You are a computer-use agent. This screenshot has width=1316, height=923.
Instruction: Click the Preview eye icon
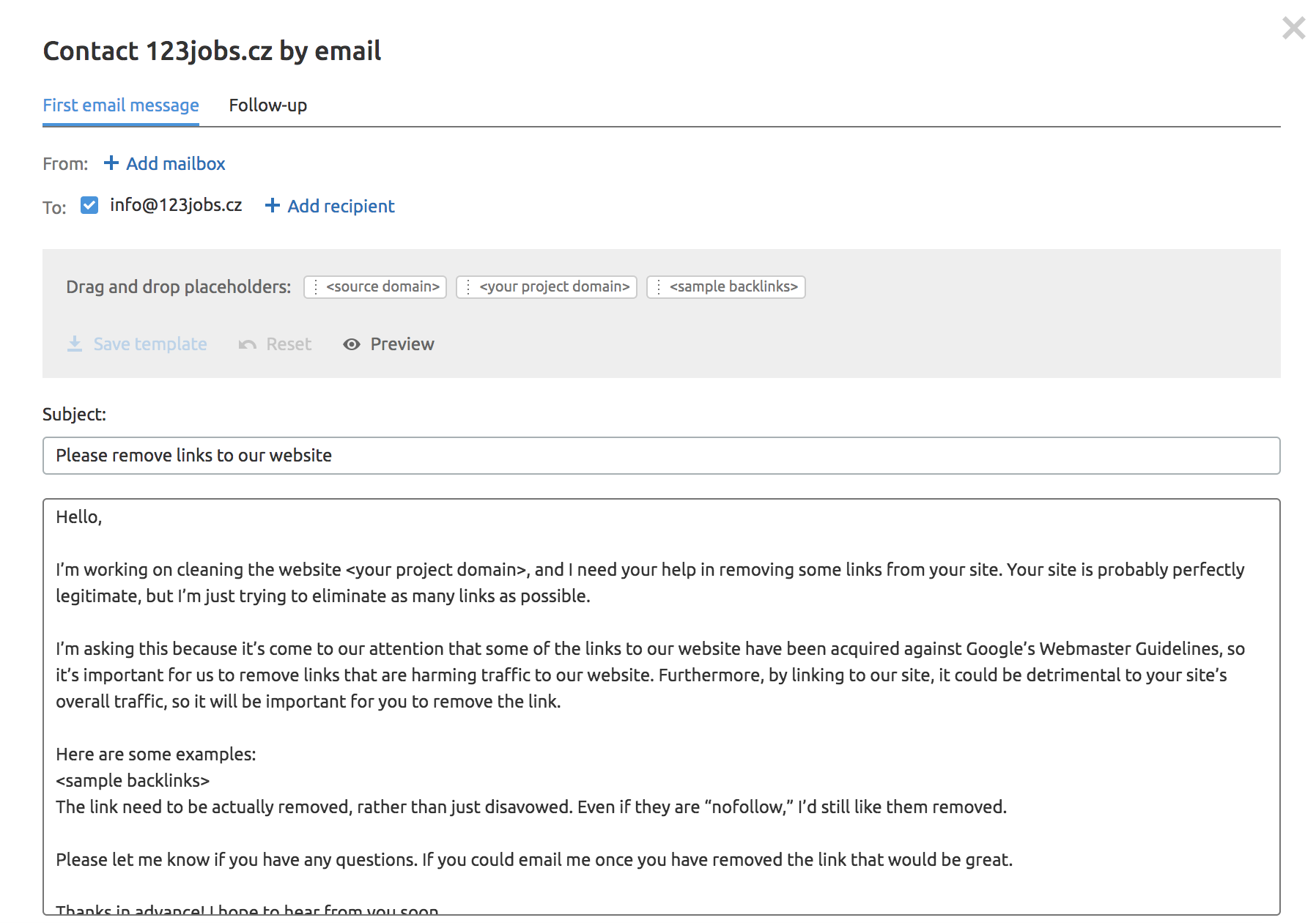click(x=352, y=344)
